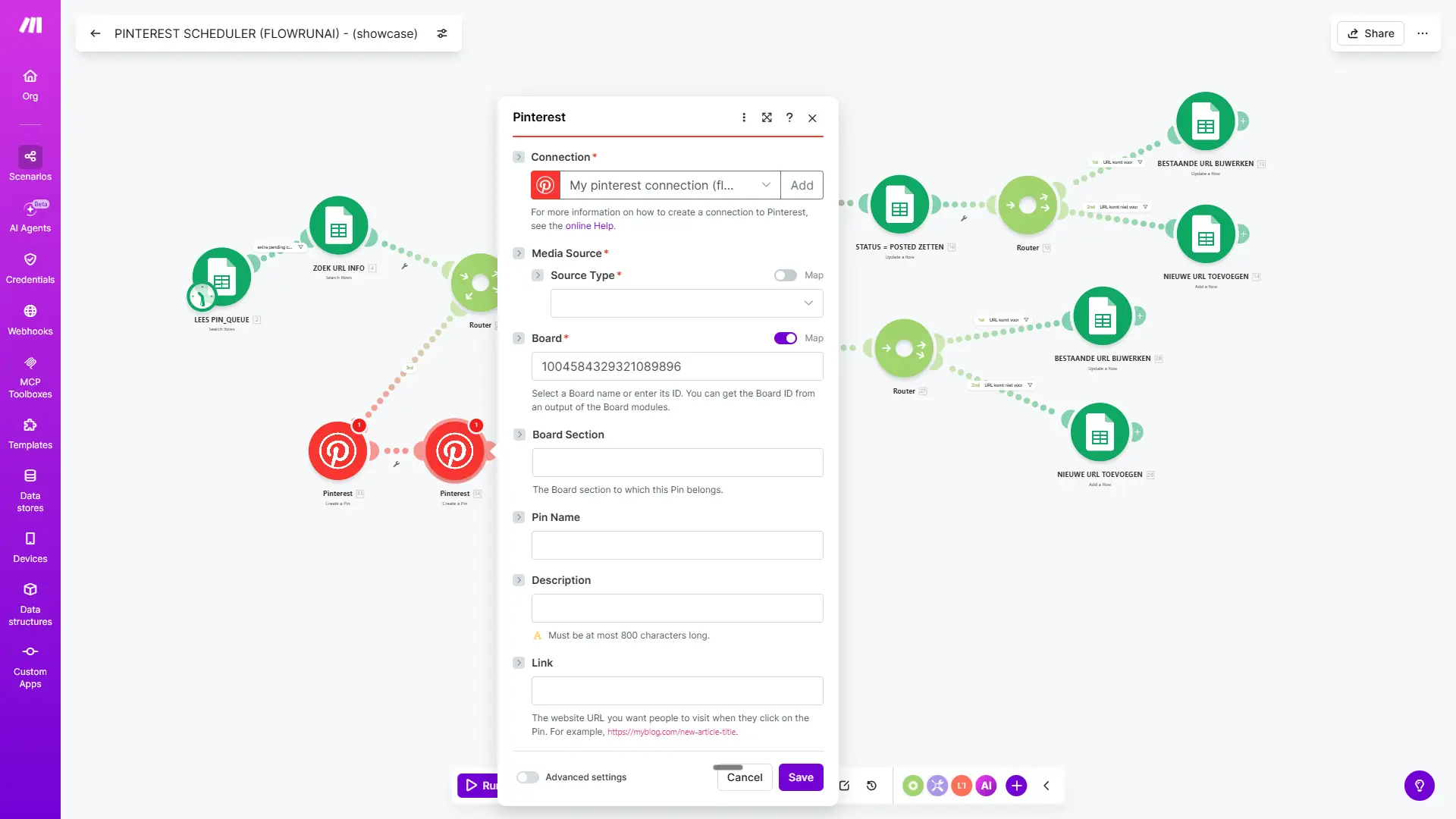Collapse the bottom toolbar with the chevron

pos(1046,786)
